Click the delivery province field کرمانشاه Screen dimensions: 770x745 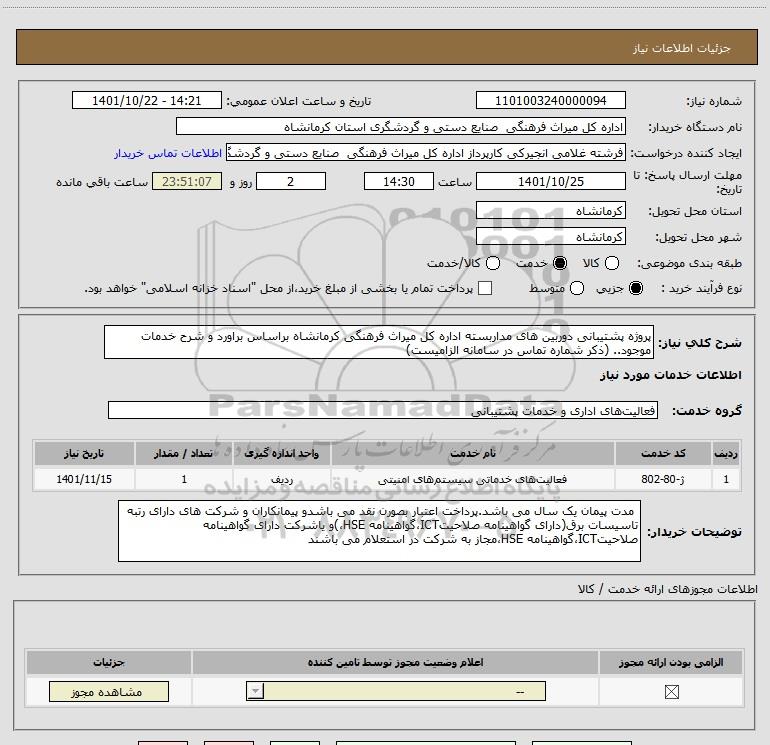550,211
